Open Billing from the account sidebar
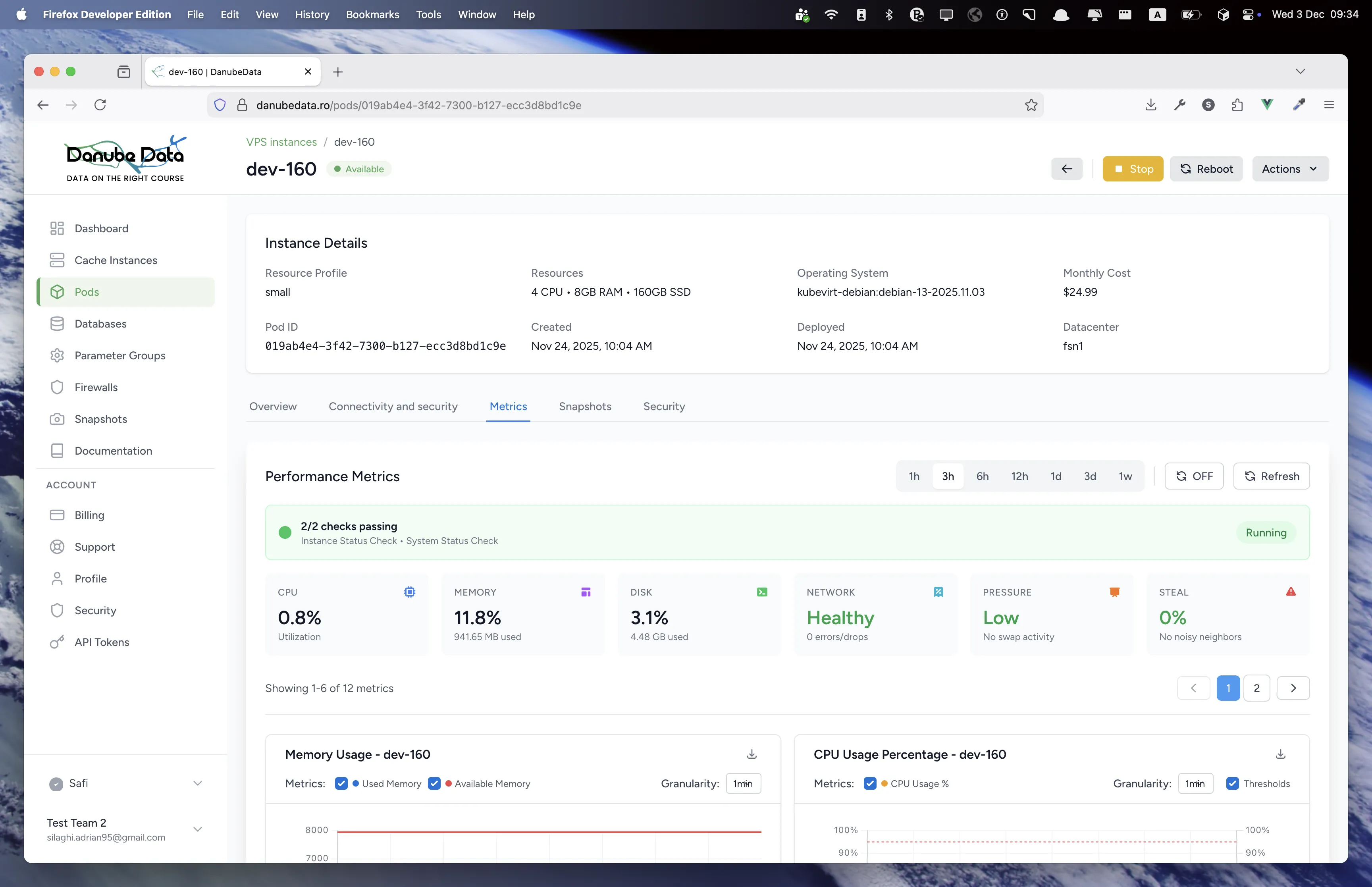 tap(89, 515)
